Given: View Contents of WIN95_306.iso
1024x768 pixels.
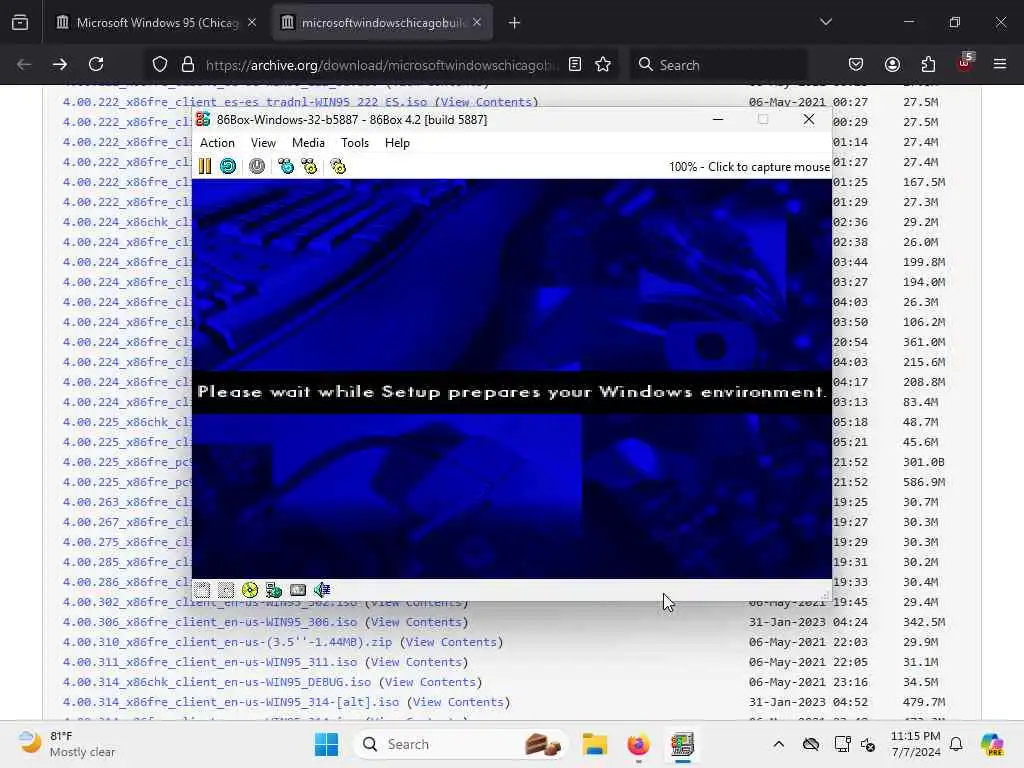Looking at the screenshot, I should [417, 622].
